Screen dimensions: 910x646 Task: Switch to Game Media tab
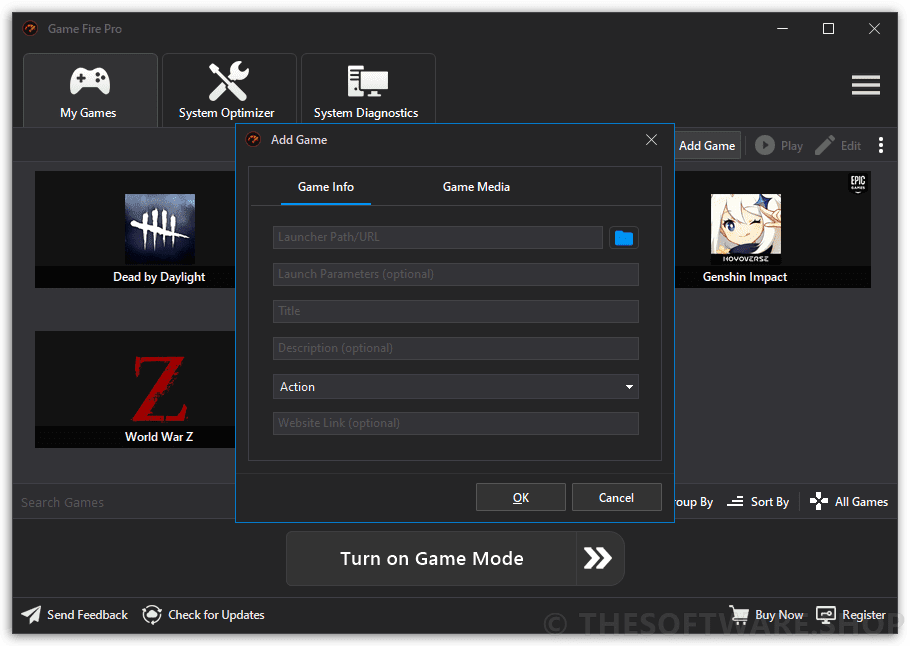[x=476, y=187]
